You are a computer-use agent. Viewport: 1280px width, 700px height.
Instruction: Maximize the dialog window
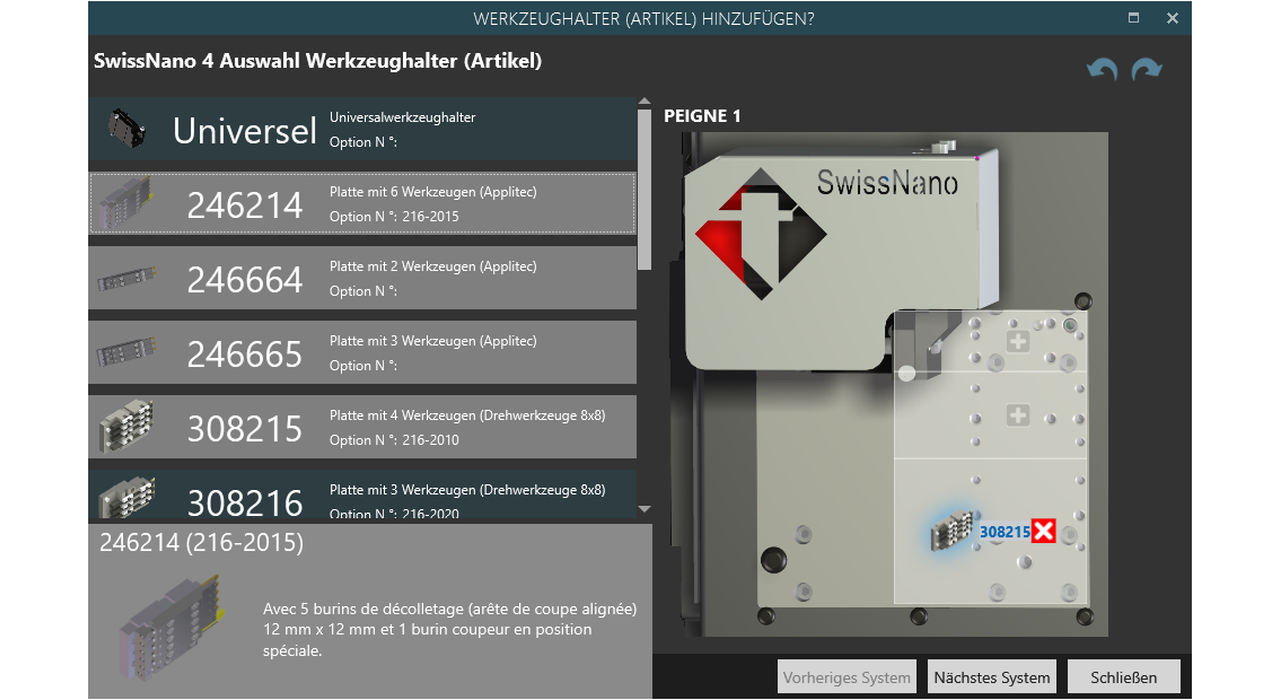pyautogui.click(x=1133, y=18)
